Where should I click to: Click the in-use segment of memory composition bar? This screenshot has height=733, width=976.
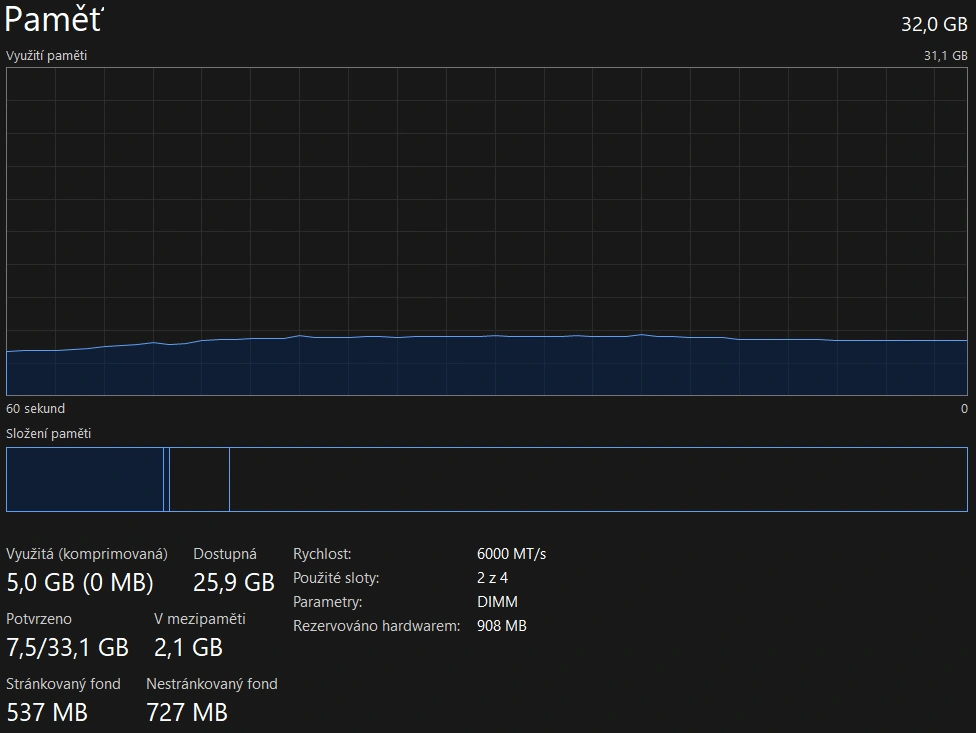[84, 479]
